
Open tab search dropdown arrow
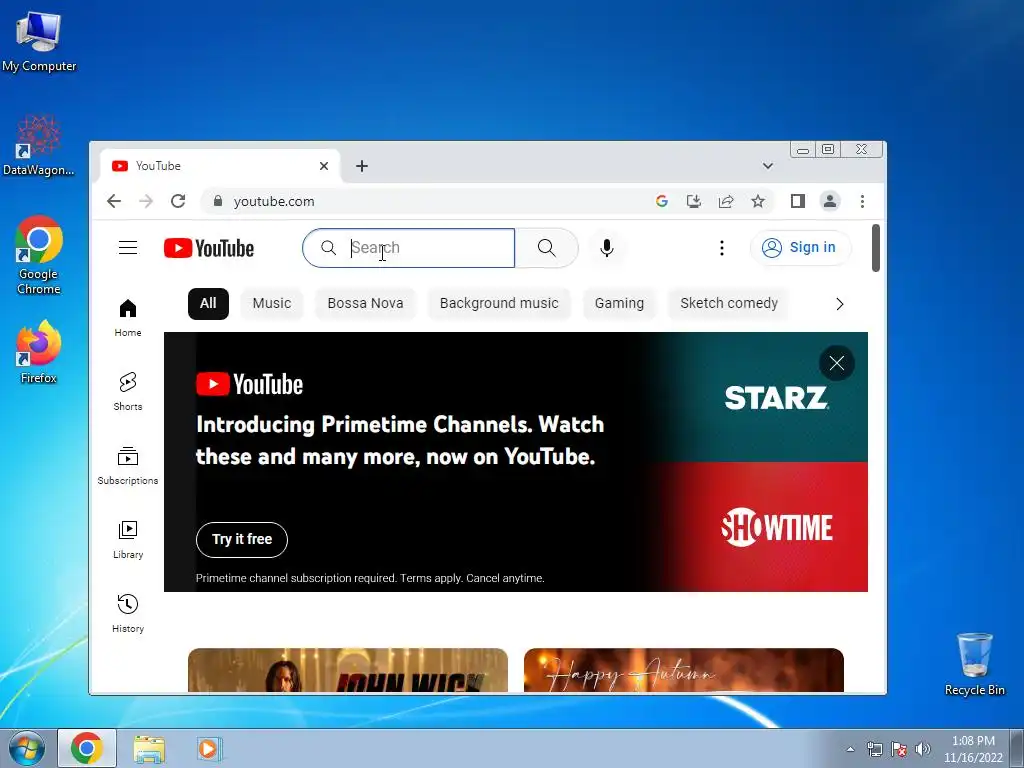(768, 166)
